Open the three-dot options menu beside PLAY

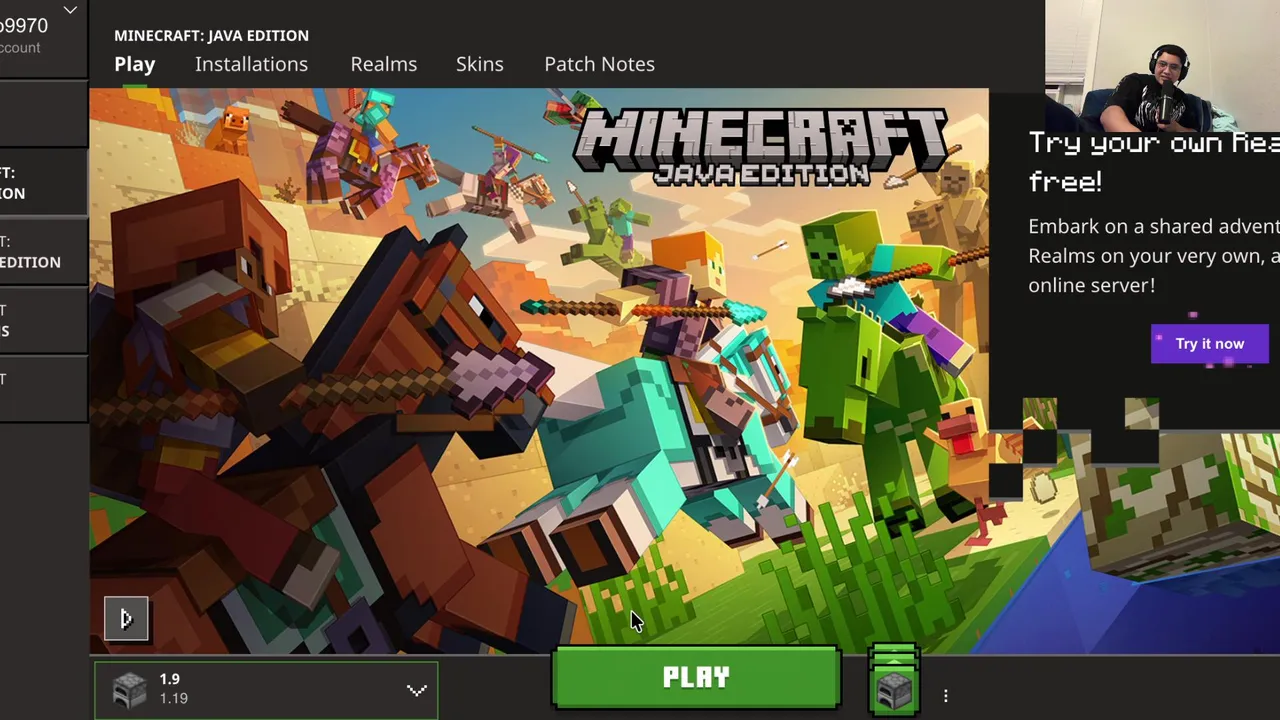click(946, 695)
